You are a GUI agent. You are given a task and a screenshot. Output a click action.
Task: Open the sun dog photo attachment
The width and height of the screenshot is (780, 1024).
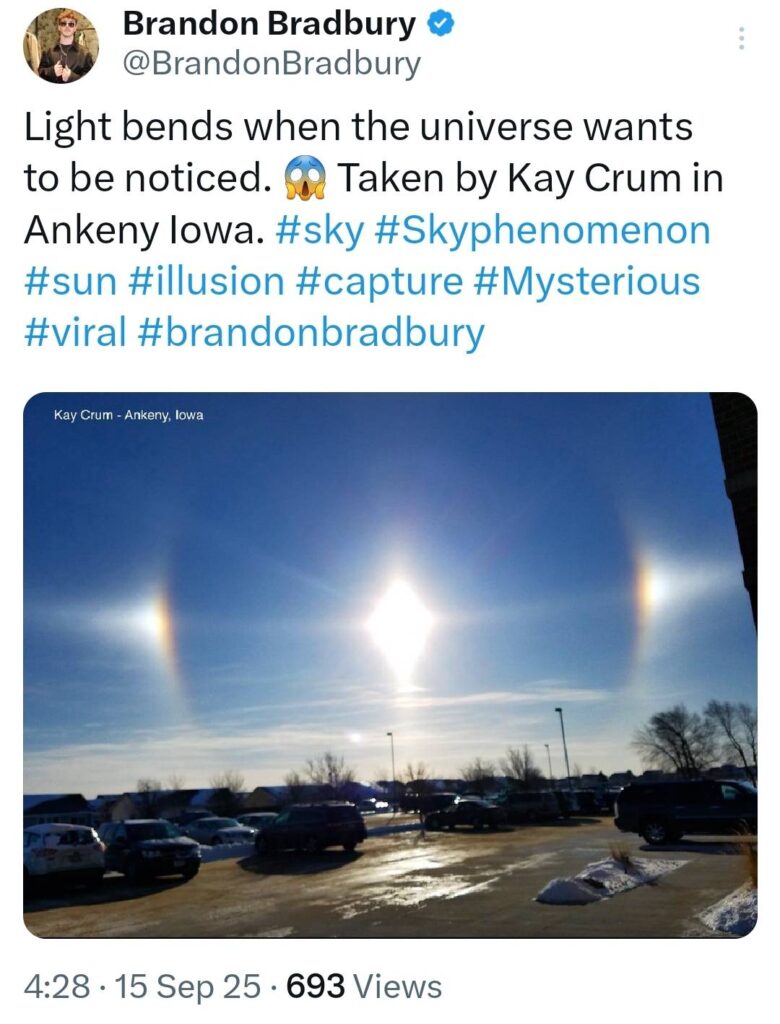pos(390,665)
